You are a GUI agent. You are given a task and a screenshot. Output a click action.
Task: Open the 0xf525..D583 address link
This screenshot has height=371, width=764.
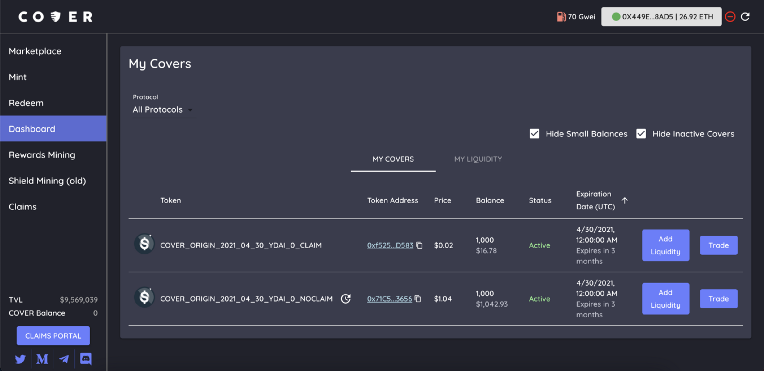[x=390, y=245]
